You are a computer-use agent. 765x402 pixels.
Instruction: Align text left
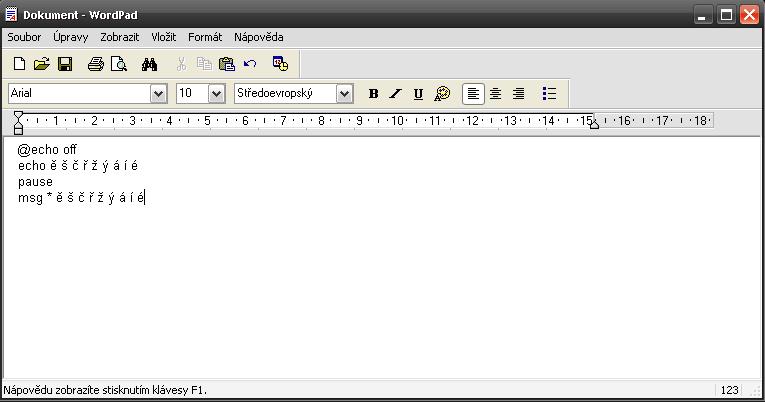click(x=473, y=94)
